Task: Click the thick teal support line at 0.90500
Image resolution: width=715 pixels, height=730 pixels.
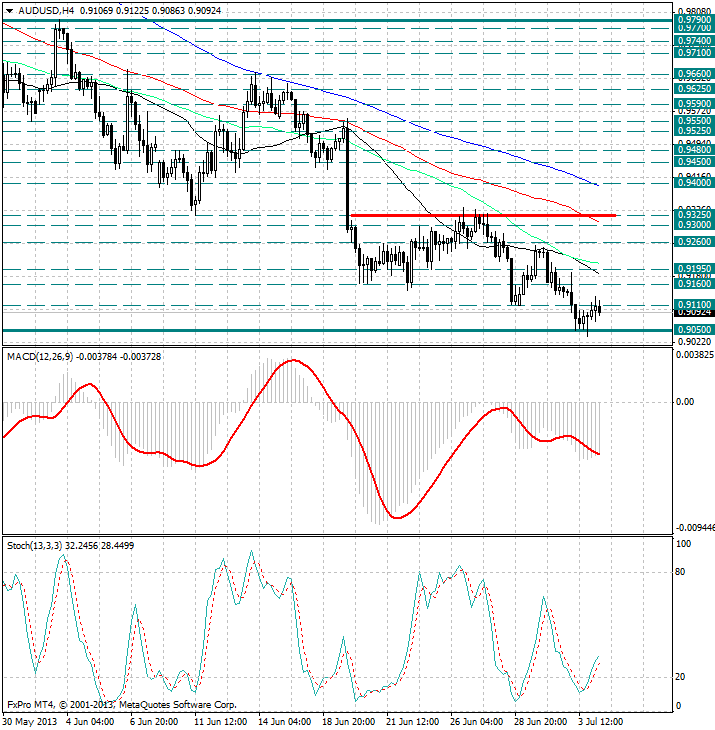Action: pos(337,330)
